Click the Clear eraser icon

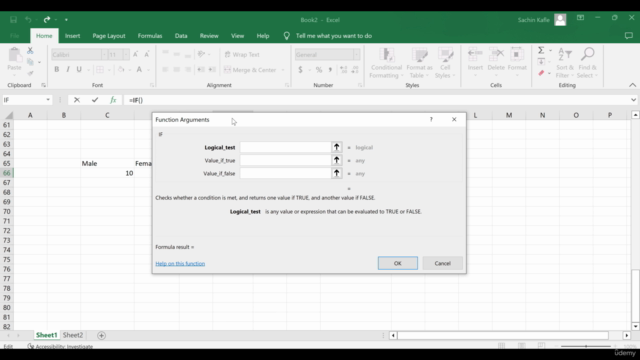[541, 73]
